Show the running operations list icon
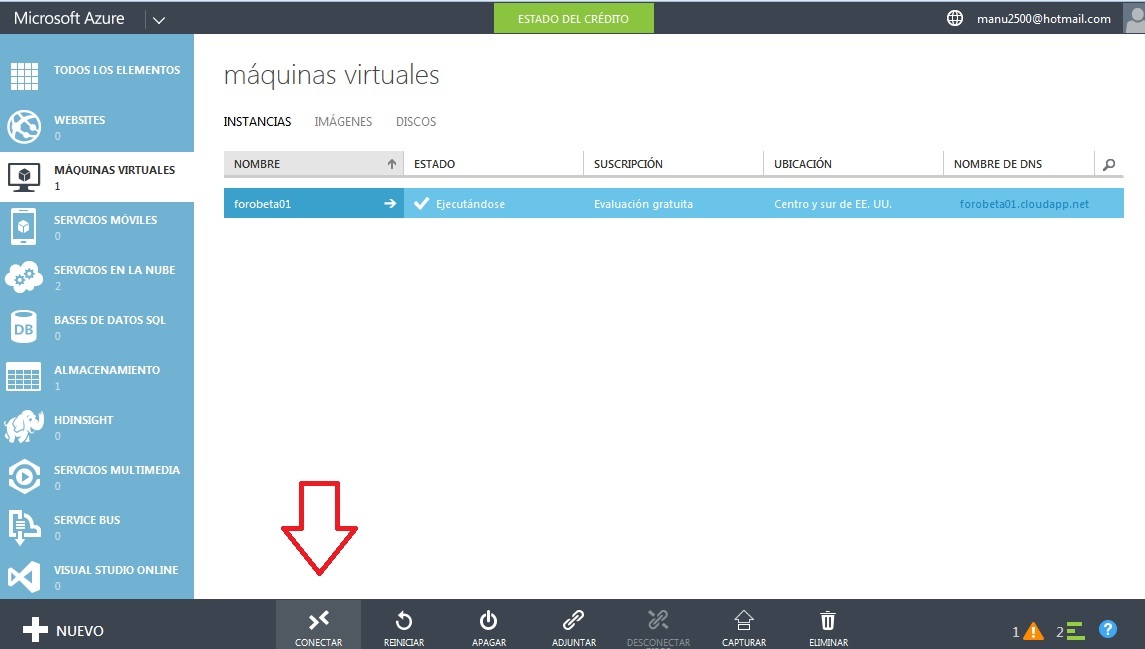The image size is (1145, 649). (x=1075, y=631)
